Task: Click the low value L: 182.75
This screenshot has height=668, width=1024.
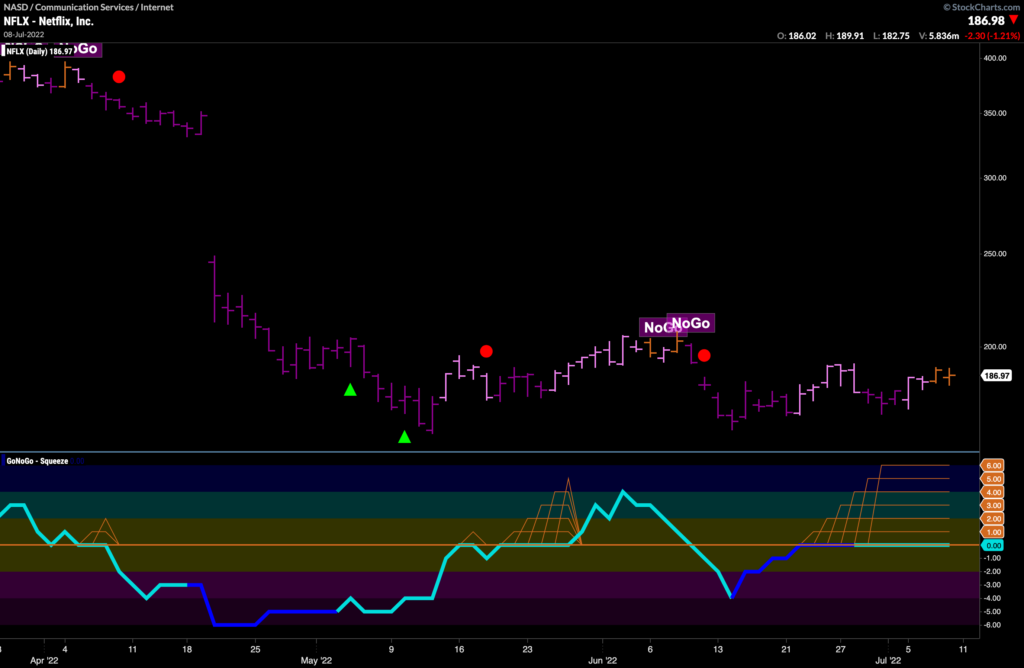Action: (x=891, y=36)
